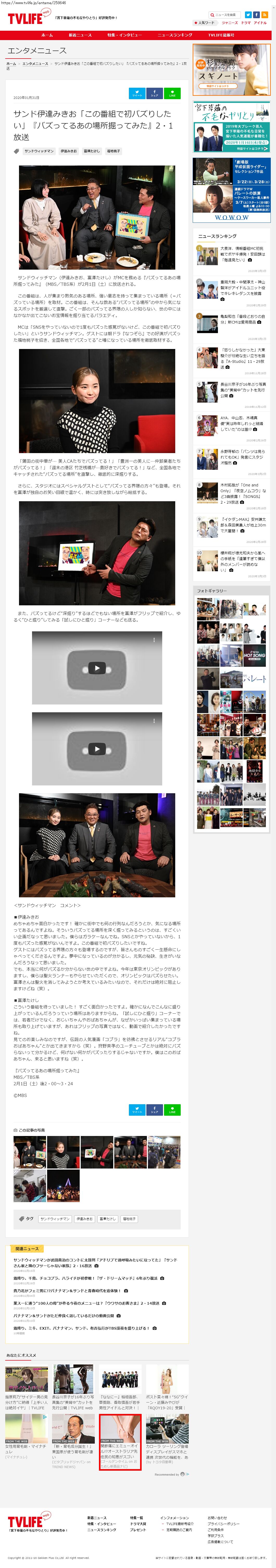Image resolution: width=276 pixels, height=1568 pixels.
Task: Open 定期購読のご案内 in the footer
Action: [x=179, y=1530]
